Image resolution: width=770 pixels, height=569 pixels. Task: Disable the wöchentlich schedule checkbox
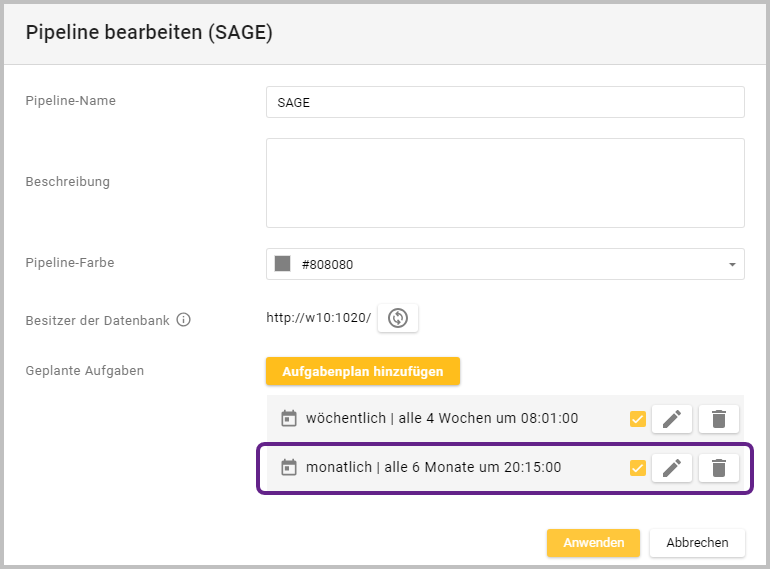click(638, 419)
